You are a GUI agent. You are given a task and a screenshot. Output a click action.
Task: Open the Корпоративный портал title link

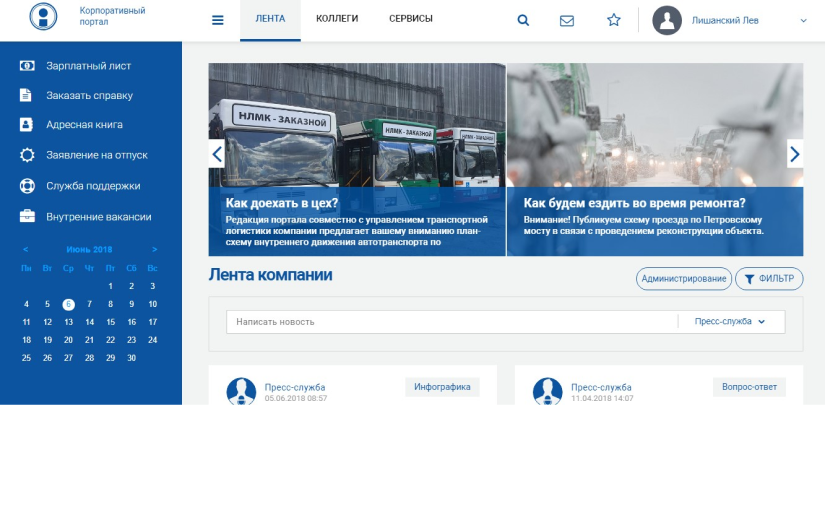pyautogui.click(x=112, y=16)
